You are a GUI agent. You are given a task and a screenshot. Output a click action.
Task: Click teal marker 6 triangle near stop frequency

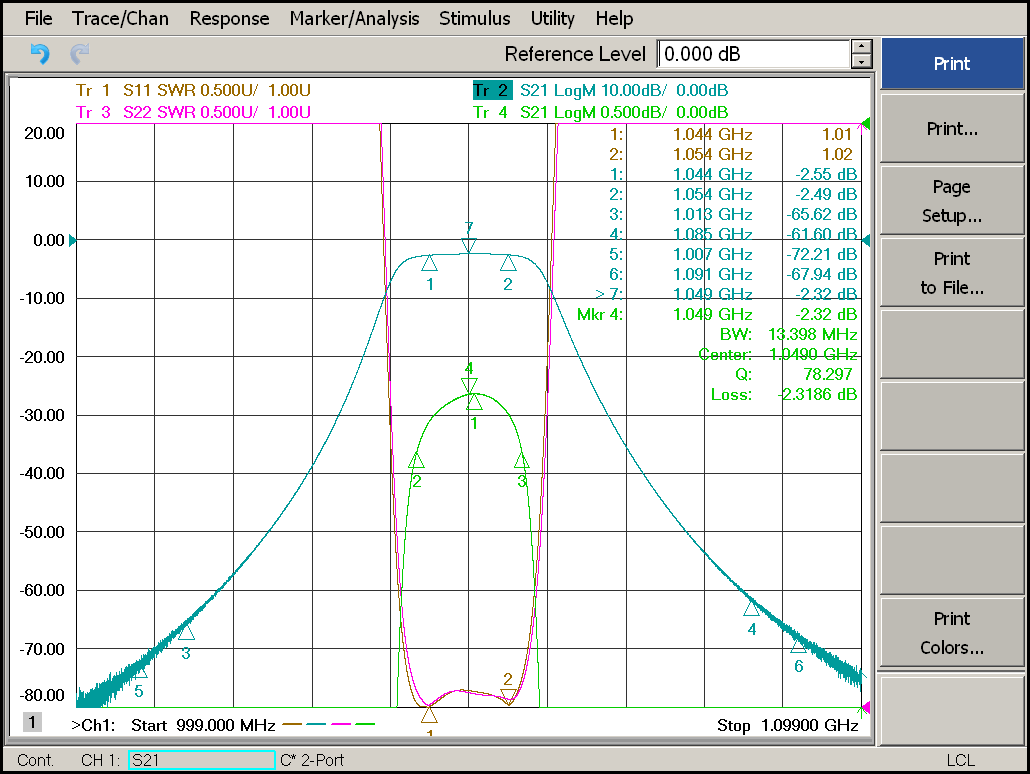point(798,646)
